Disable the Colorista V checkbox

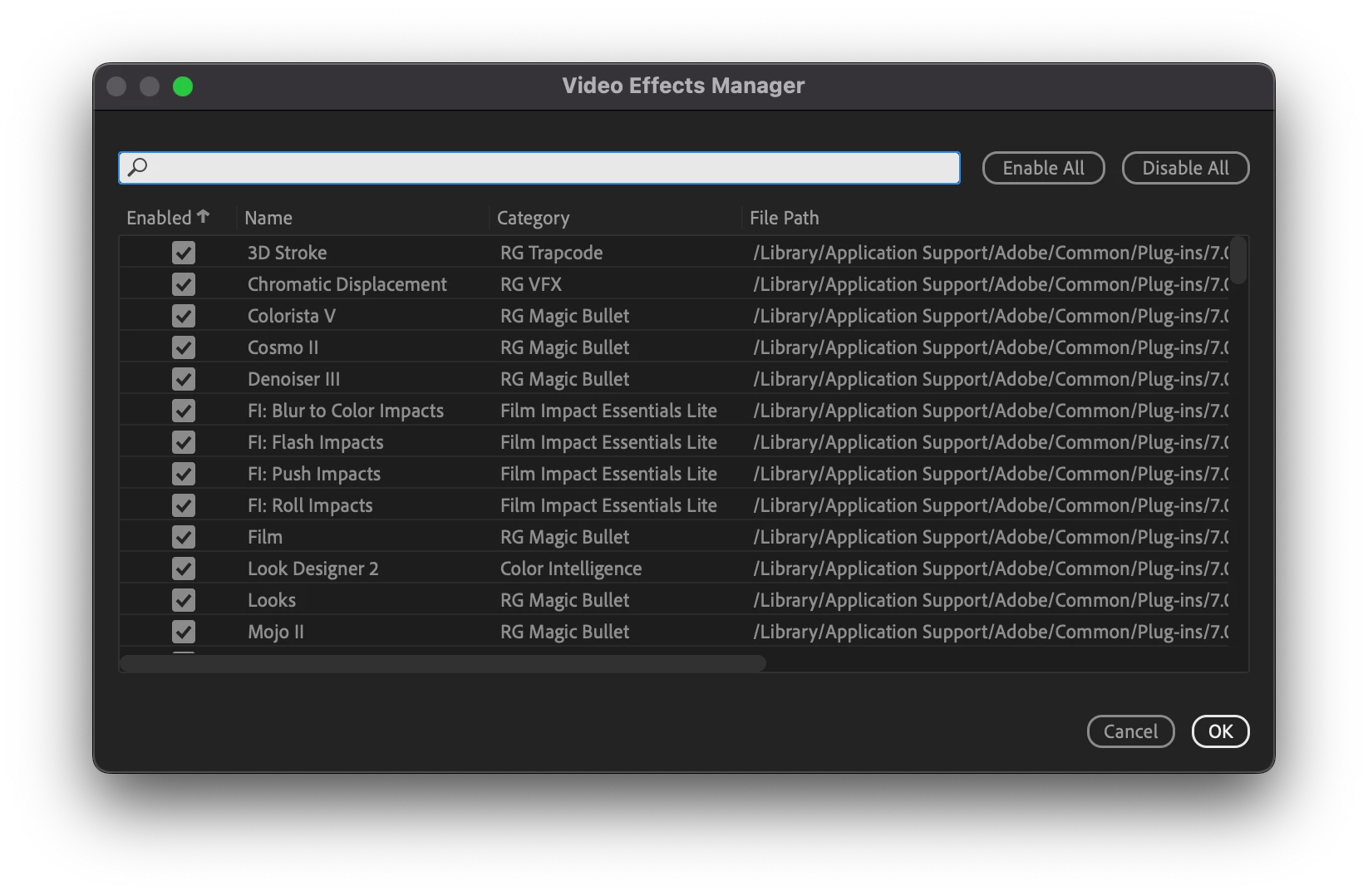tap(184, 316)
